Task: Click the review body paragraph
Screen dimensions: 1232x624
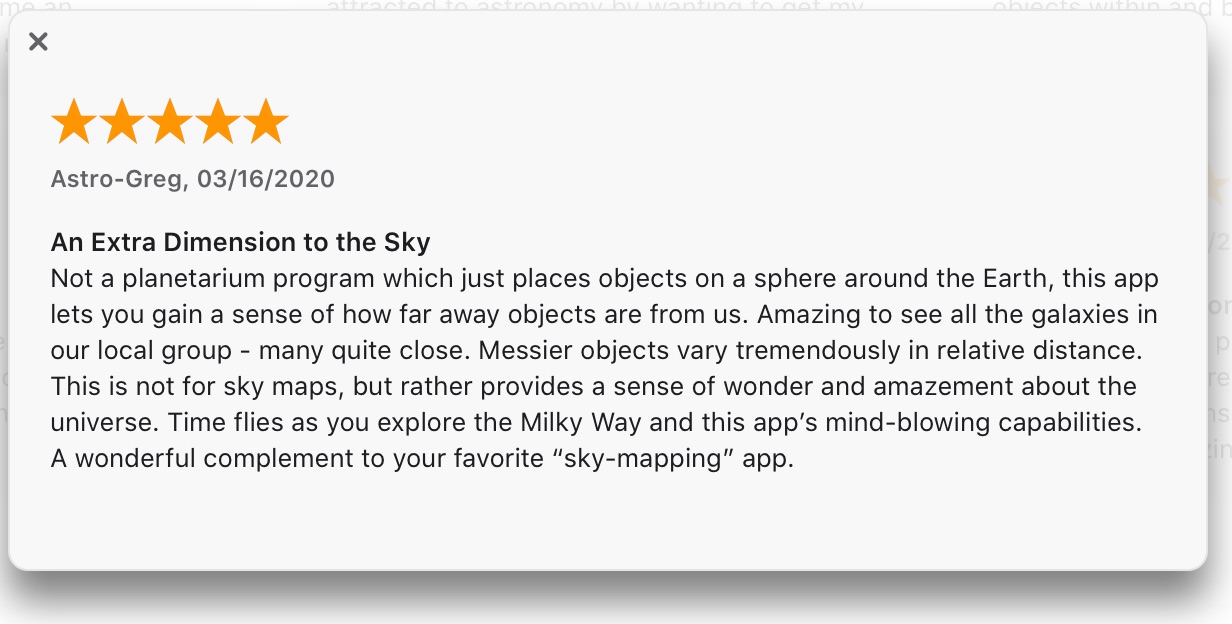Action: pos(600,367)
